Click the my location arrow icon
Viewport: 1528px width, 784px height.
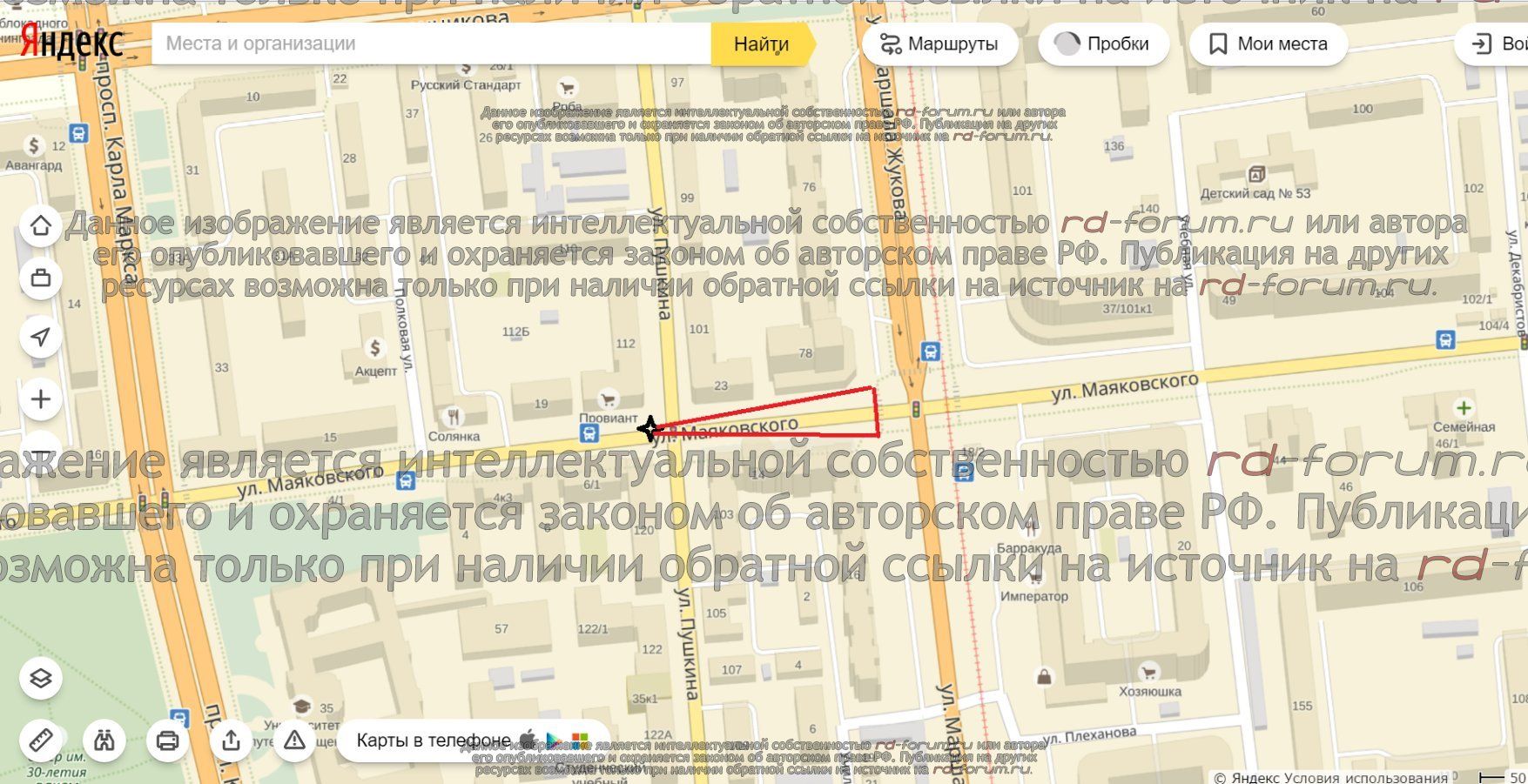[x=41, y=338]
